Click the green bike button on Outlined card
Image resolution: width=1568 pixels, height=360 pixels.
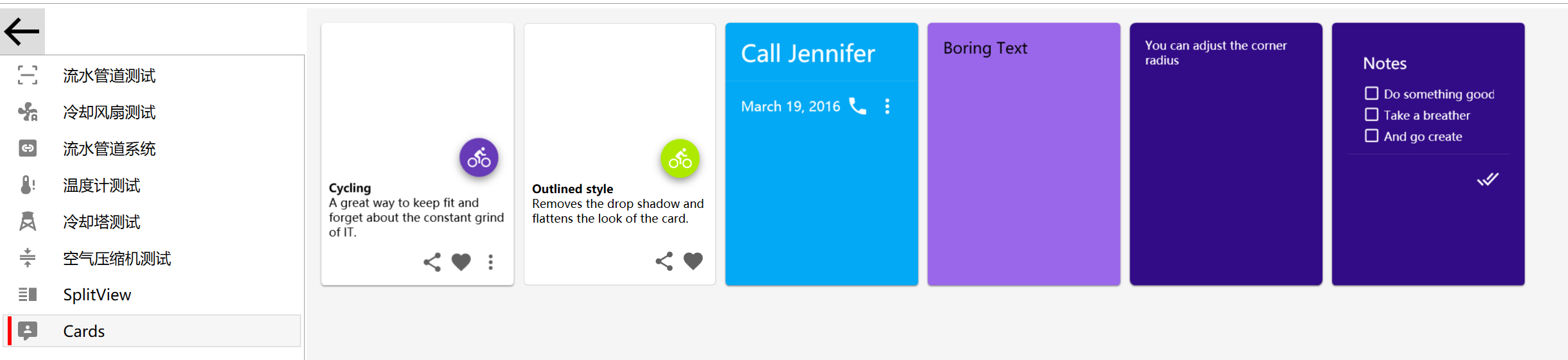point(680,159)
